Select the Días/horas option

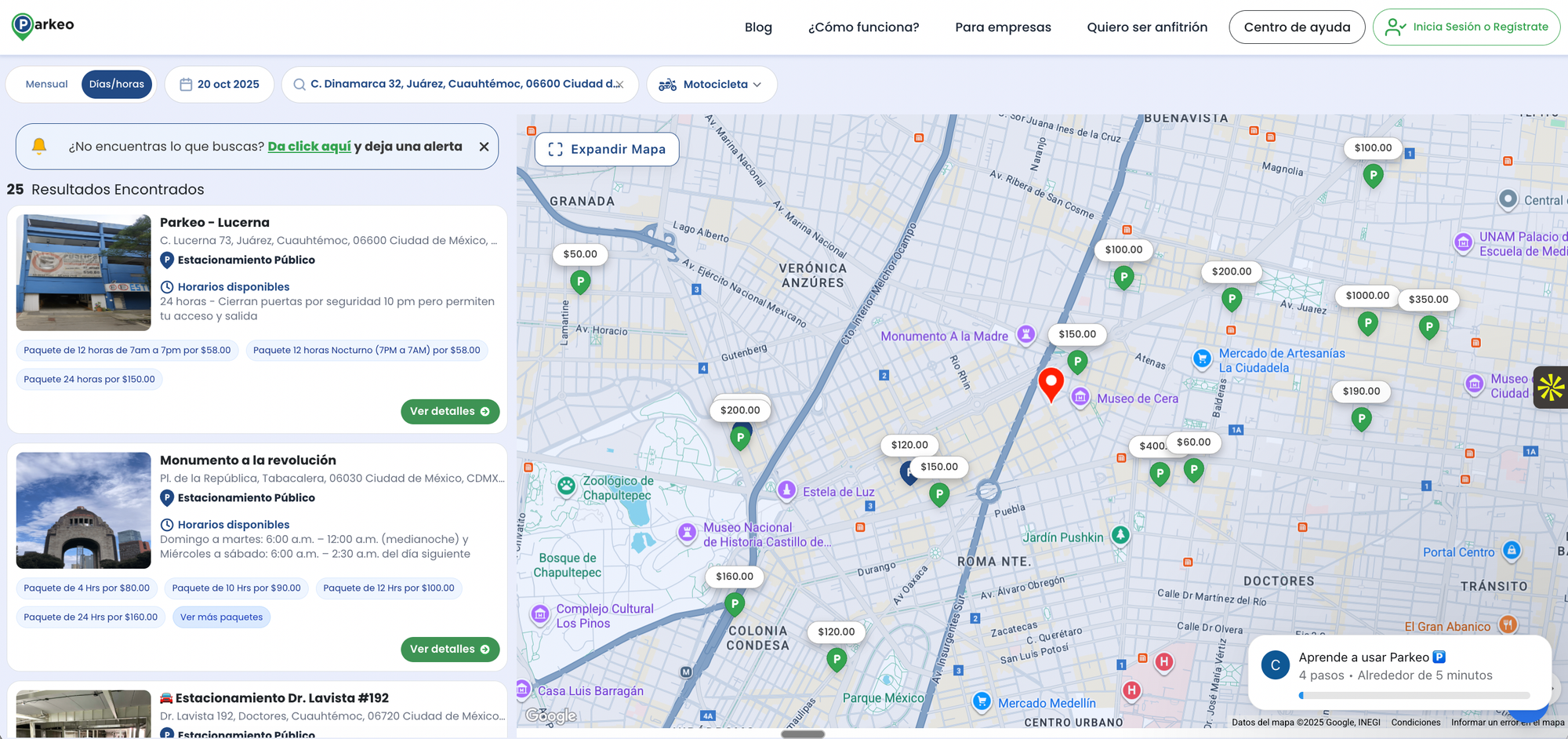point(117,84)
